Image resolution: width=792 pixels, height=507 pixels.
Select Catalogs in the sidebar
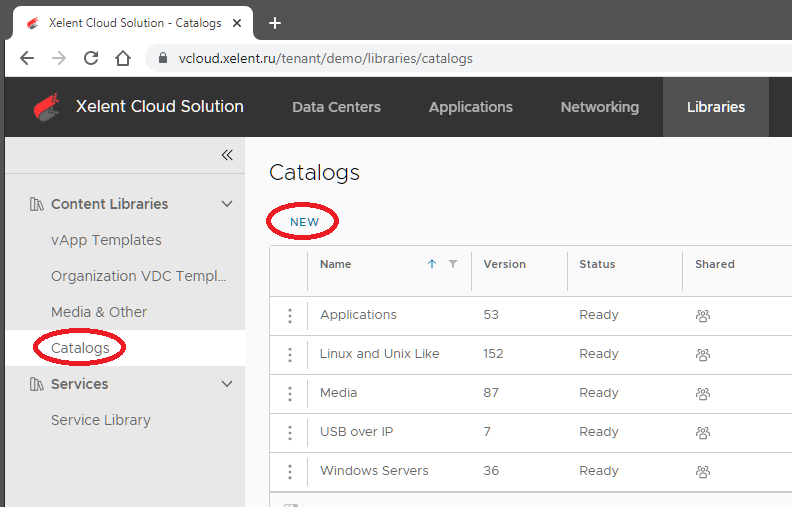coord(80,348)
